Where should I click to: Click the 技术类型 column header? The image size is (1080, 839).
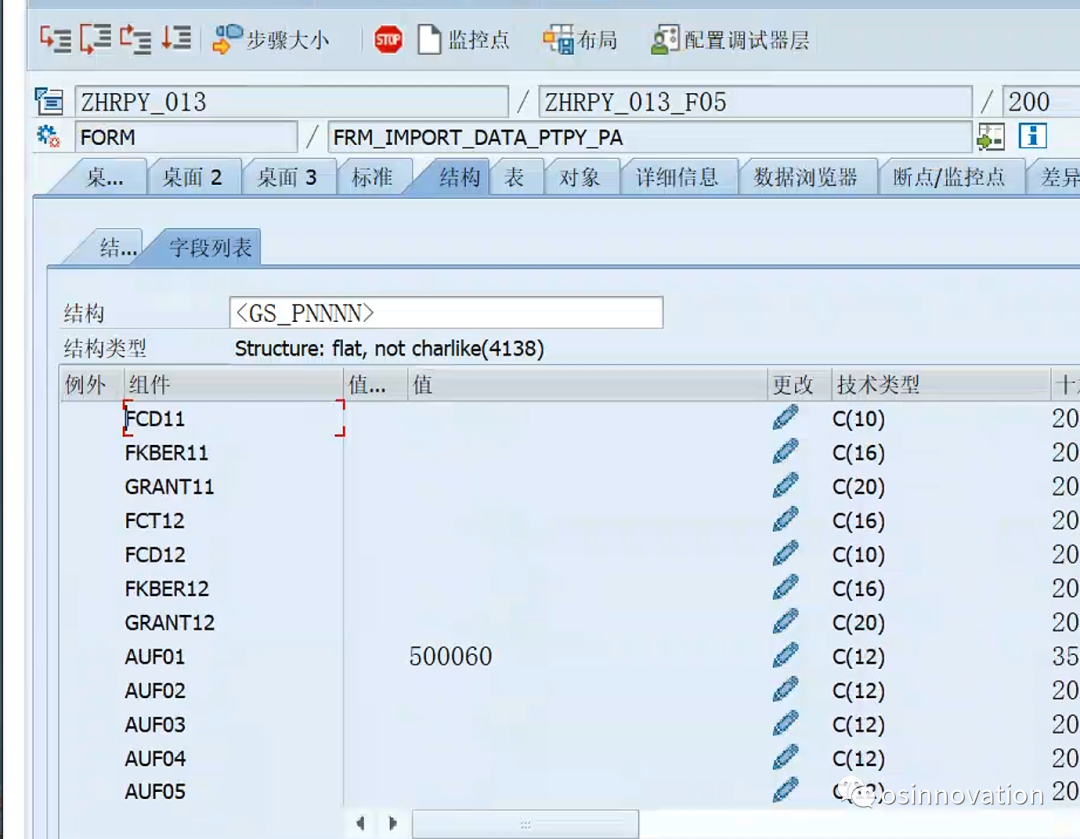[x=941, y=384]
